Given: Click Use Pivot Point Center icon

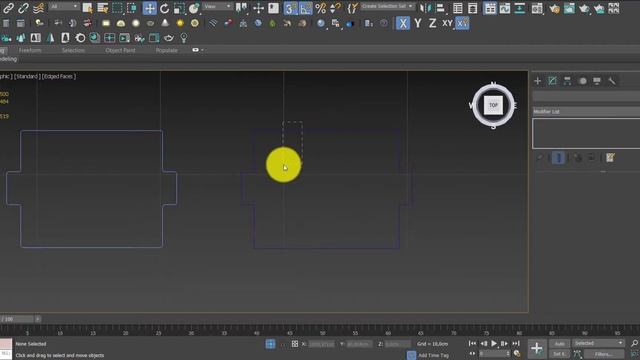Looking at the screenshot, I should [x=241, y=8].
